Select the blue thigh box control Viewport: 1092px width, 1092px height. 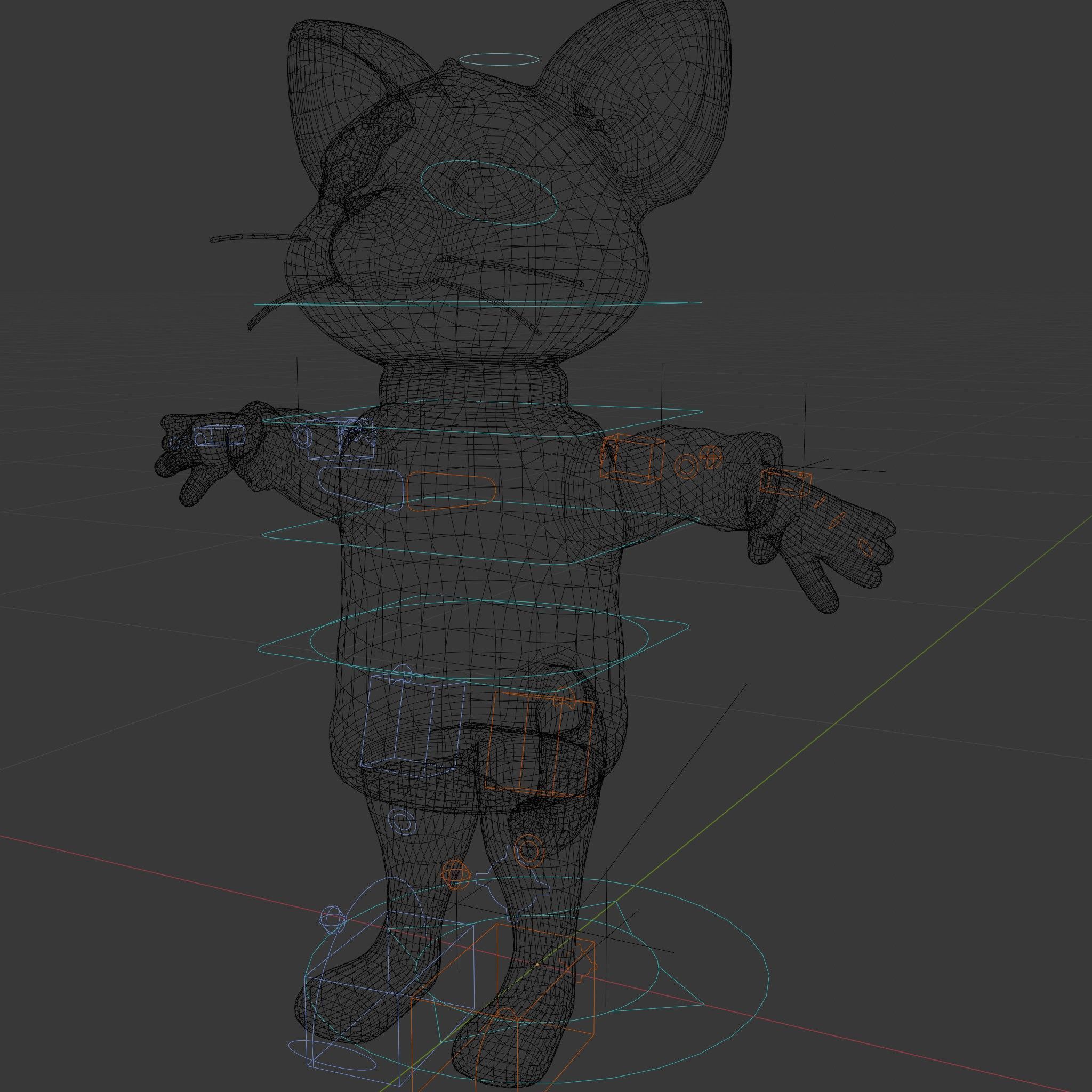413,725
